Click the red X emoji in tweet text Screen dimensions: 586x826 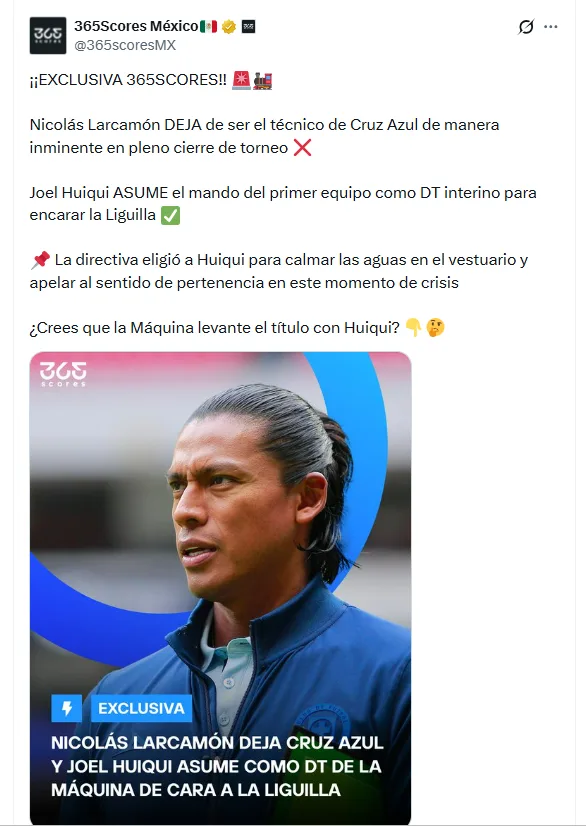coord(302,148)
